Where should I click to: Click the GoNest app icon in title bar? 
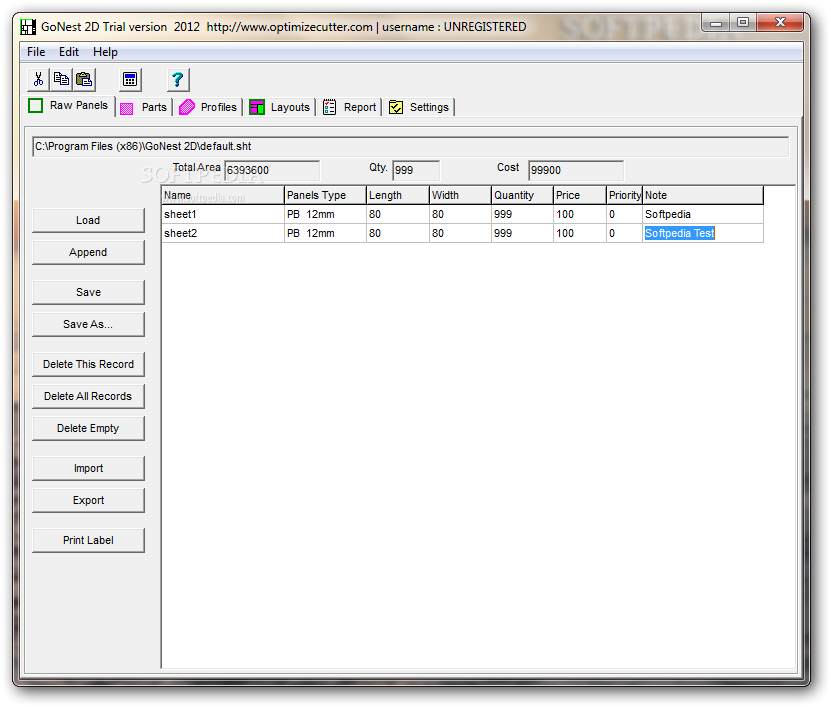(28, 26)
